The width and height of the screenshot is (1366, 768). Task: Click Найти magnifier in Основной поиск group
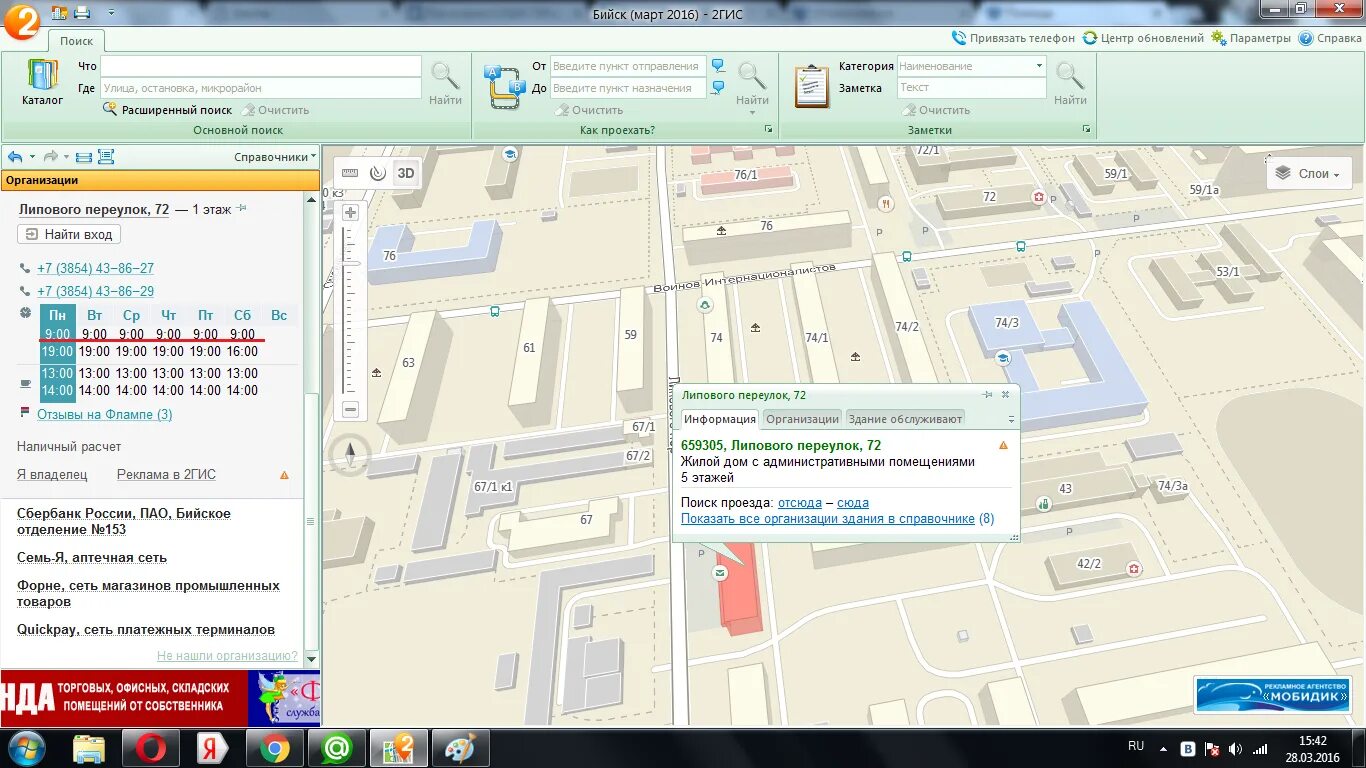[445, 83]
